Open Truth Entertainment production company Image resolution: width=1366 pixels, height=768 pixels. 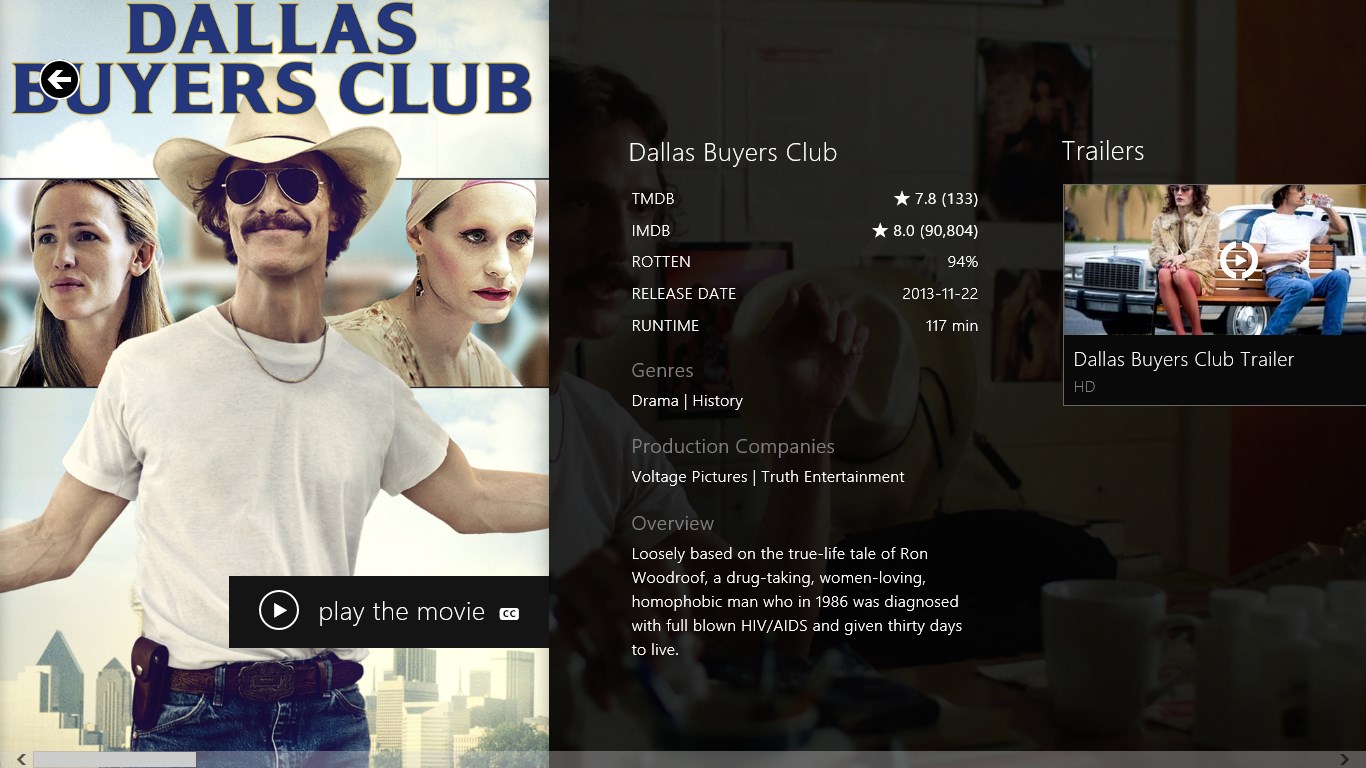point(833,477)
